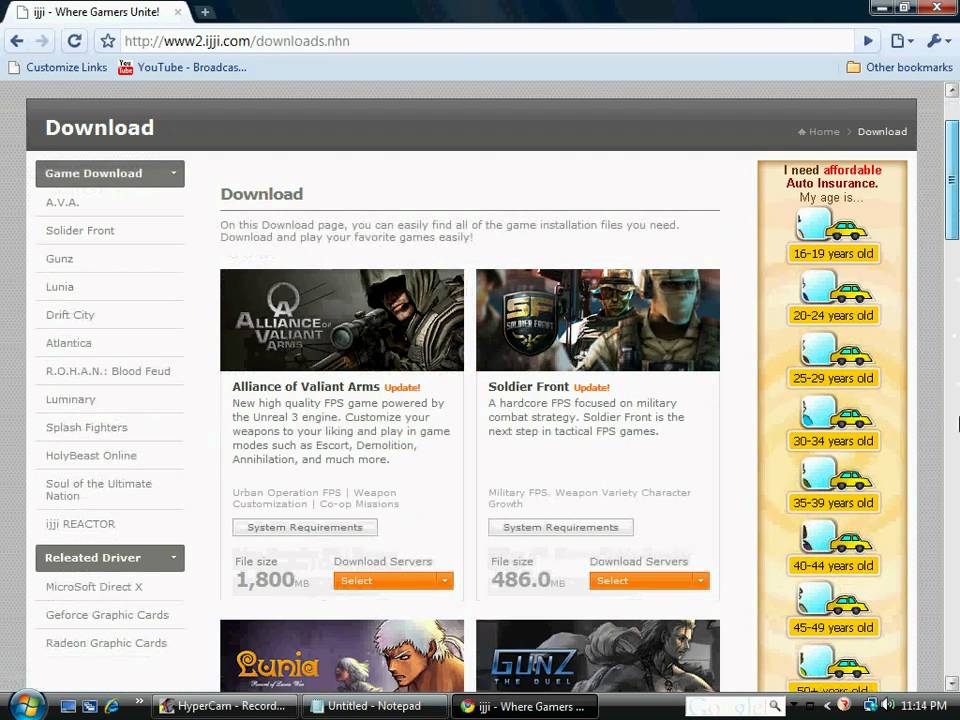The width and height of the screenshot is (960, 720).
Task: View System Requirements for Soldier Front
Action: pyautogui.click(x=561, y=527)
